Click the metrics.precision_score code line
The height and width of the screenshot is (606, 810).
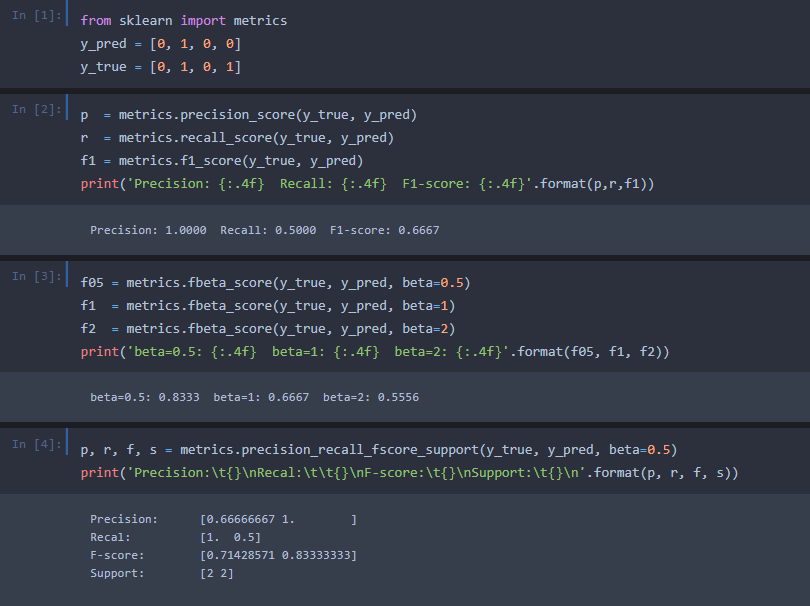coord(248,115)
